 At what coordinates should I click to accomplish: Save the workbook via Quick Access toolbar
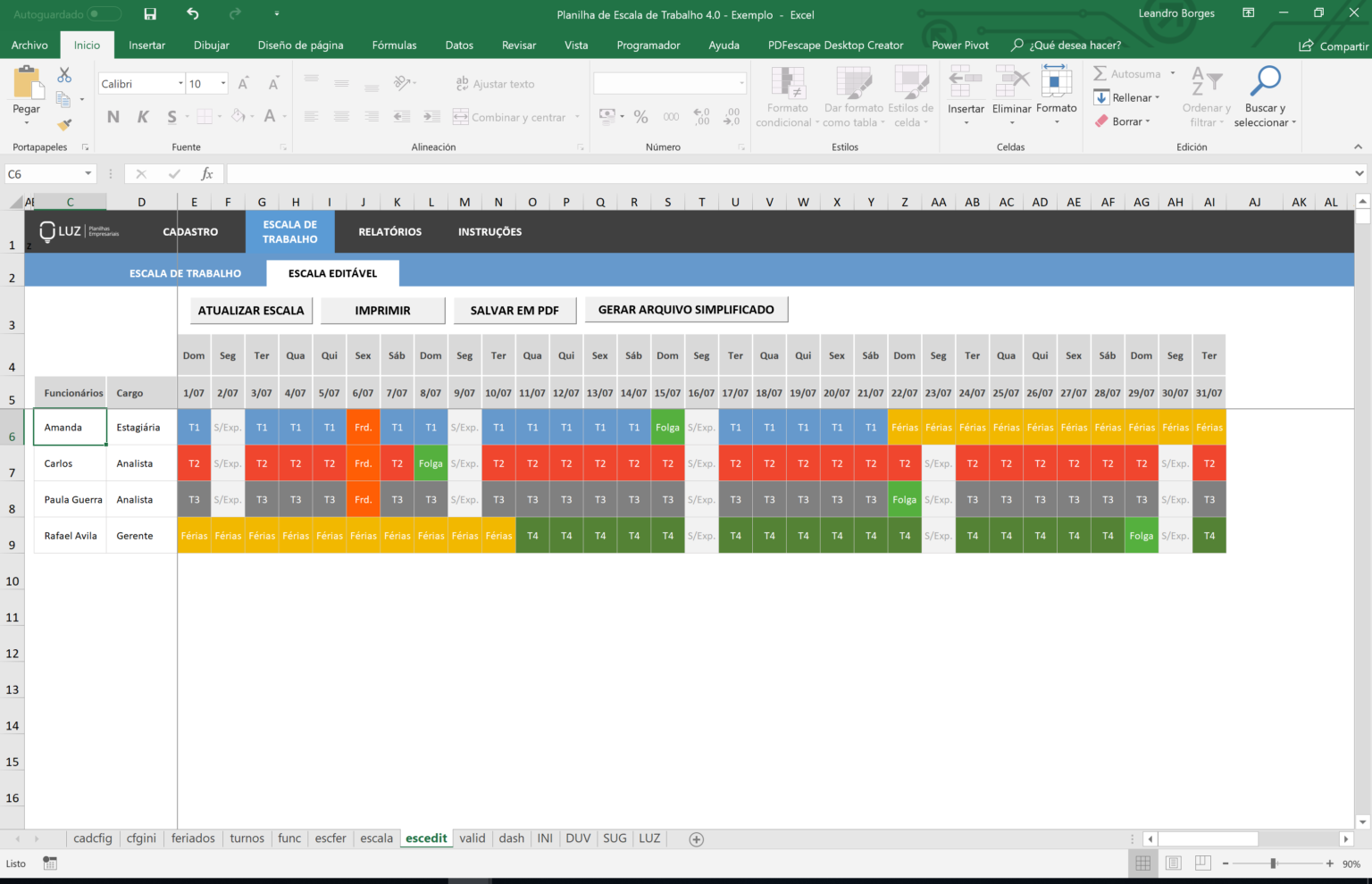pos(149,14)
